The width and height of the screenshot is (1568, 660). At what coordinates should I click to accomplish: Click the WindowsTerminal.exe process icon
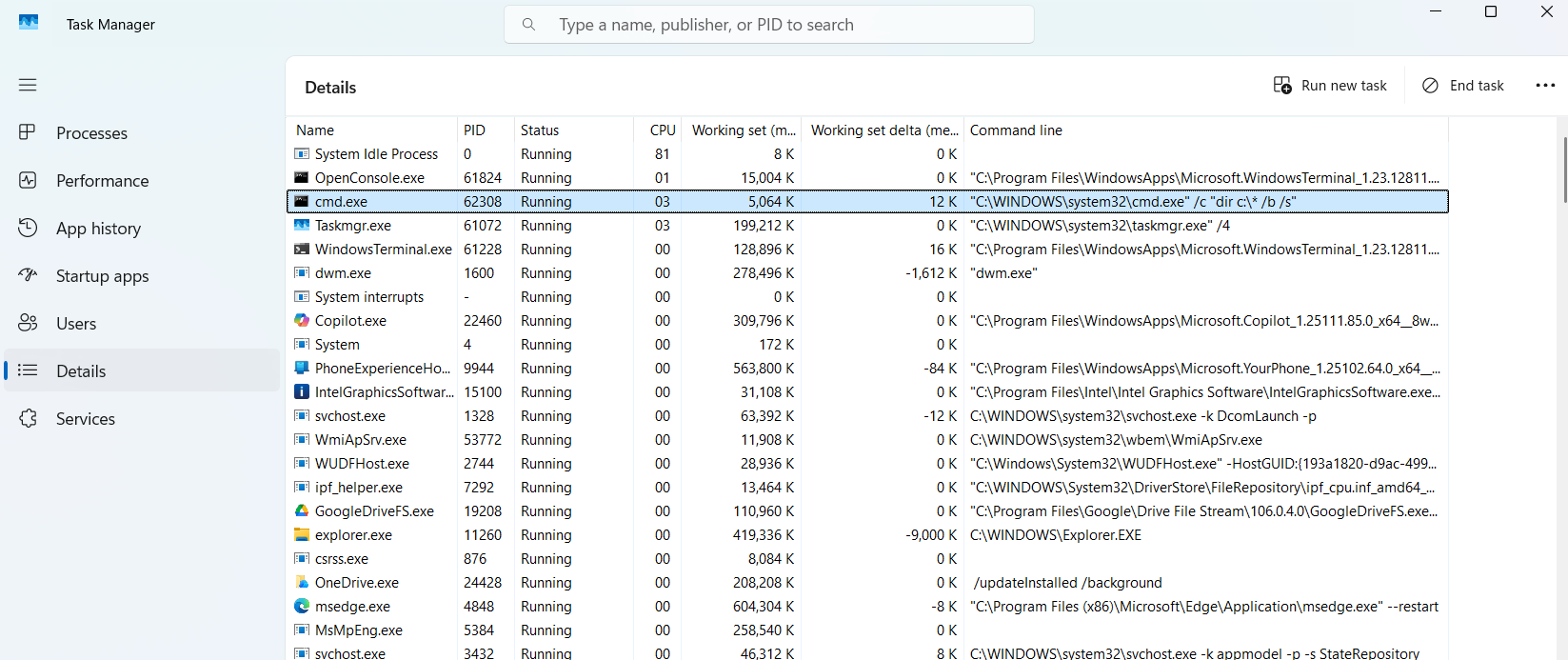(302, 250)
